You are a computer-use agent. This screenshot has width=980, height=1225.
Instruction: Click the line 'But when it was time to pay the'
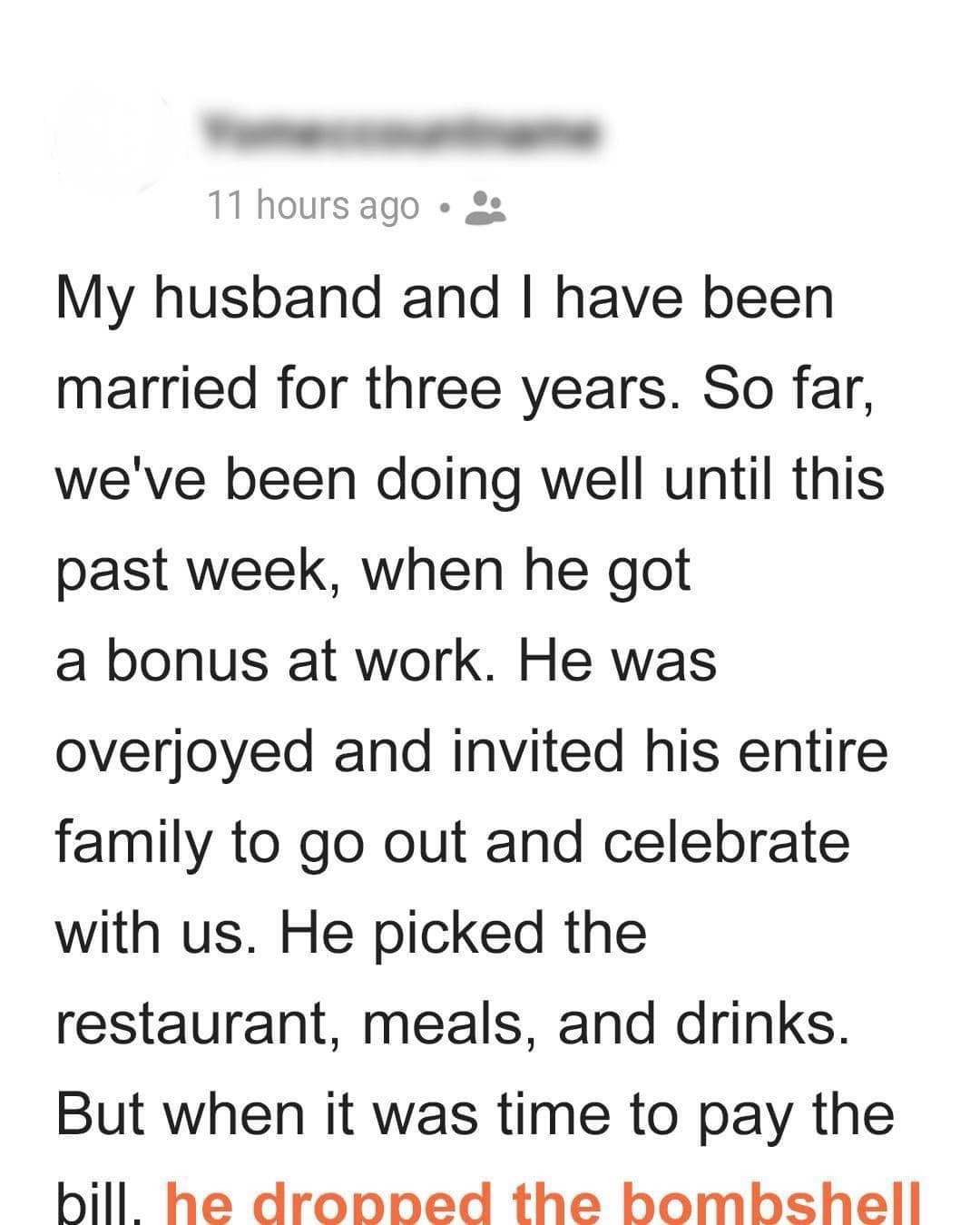pos(475,1116)
